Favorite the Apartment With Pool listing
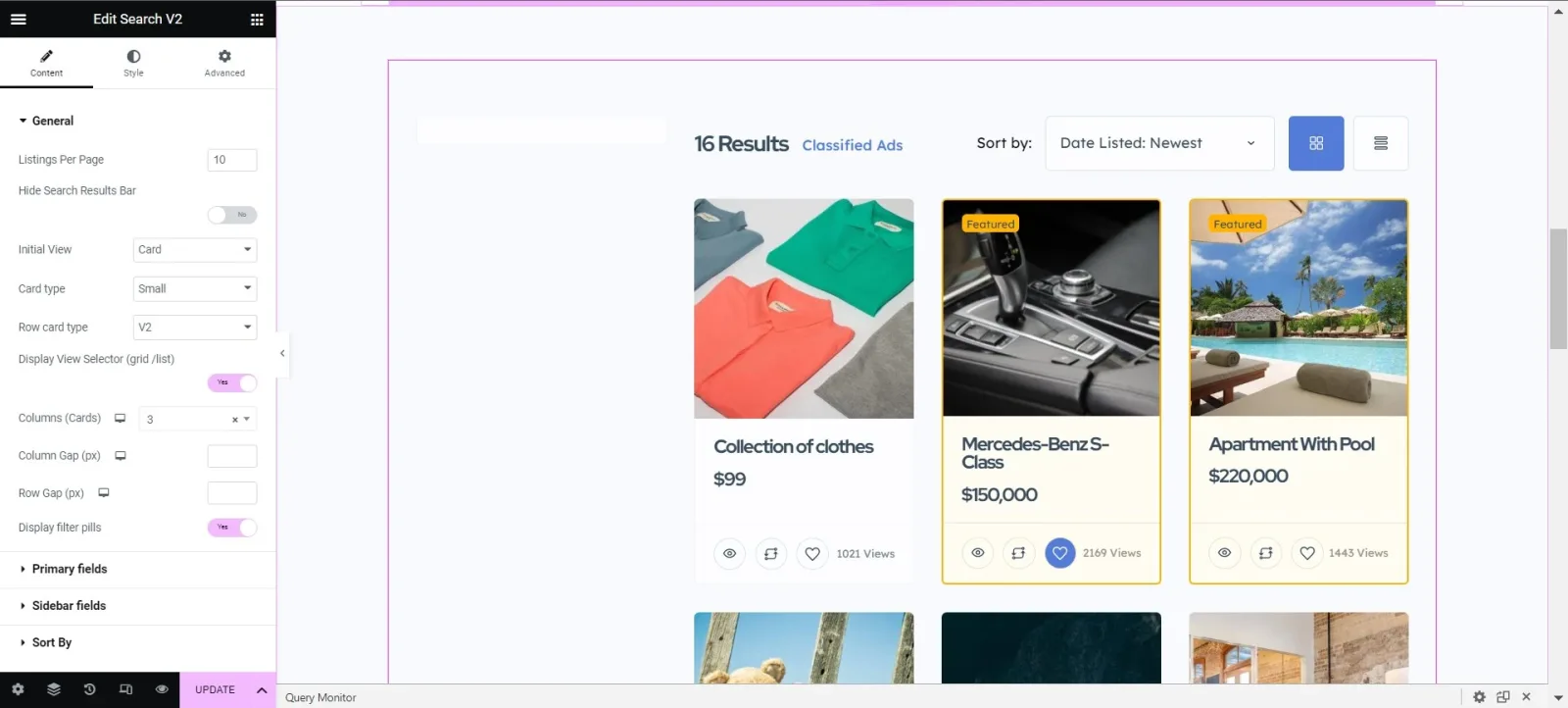The image size is (1568, 708). [1307, 553]
